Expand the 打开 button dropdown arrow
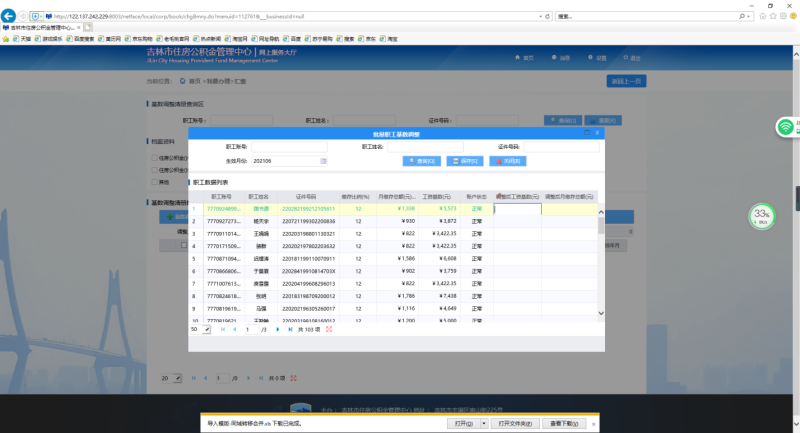This screenshot has height=433, width=800. (x=484, y=424)
